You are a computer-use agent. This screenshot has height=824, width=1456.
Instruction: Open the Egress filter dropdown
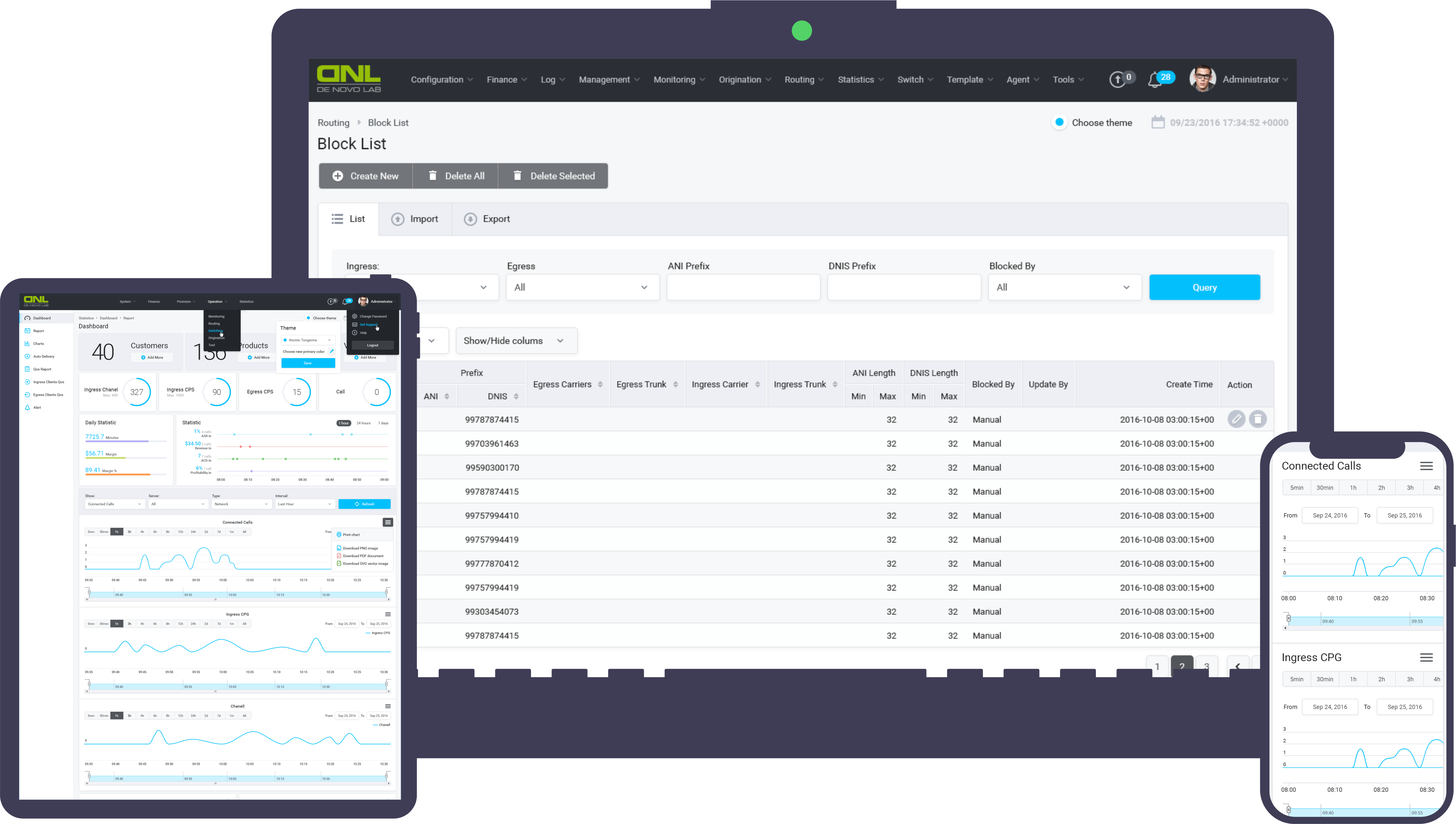pyautogui.click(x=582, y=287)
